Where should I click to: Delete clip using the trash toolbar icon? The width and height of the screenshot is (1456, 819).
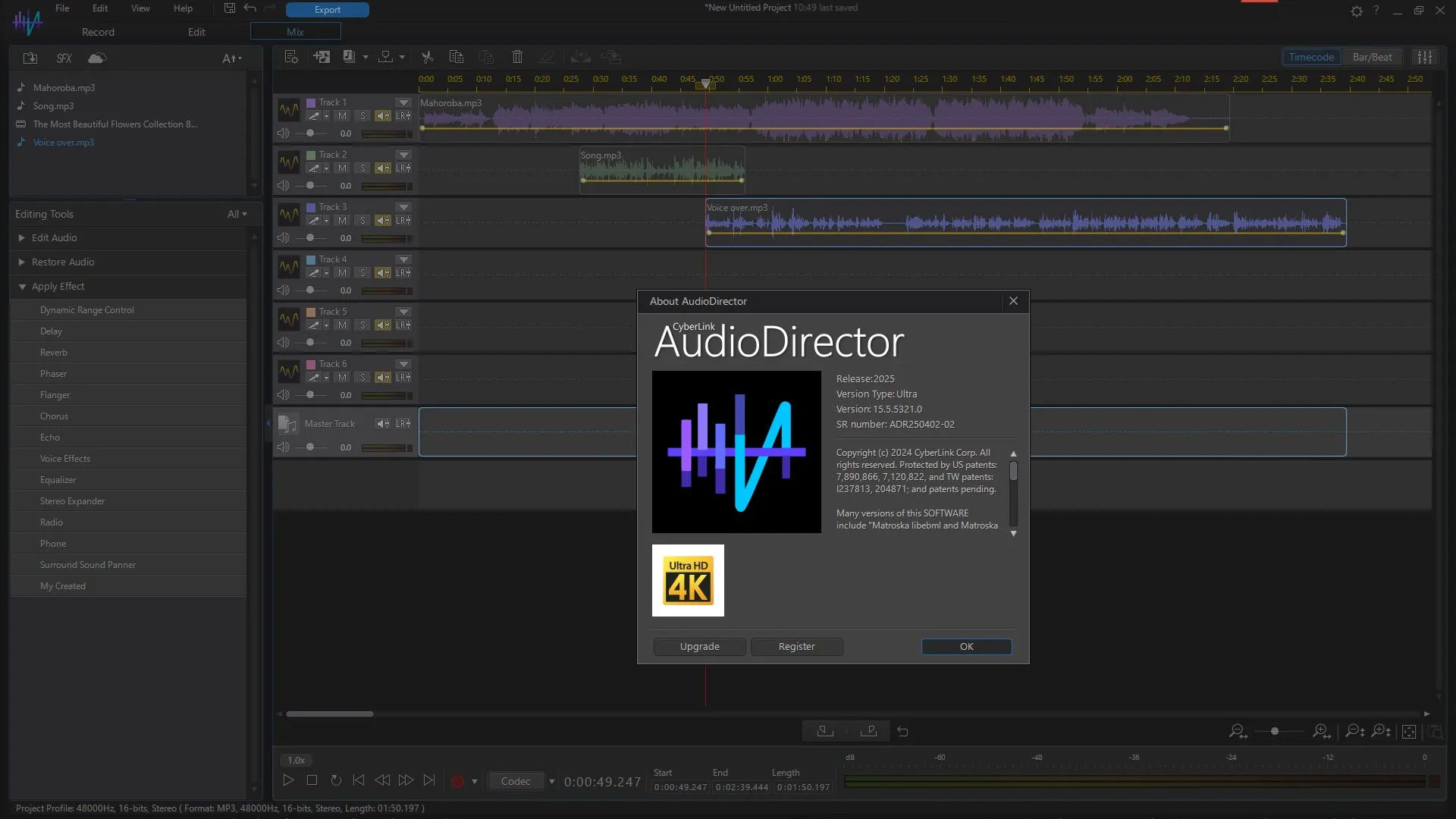516,56
